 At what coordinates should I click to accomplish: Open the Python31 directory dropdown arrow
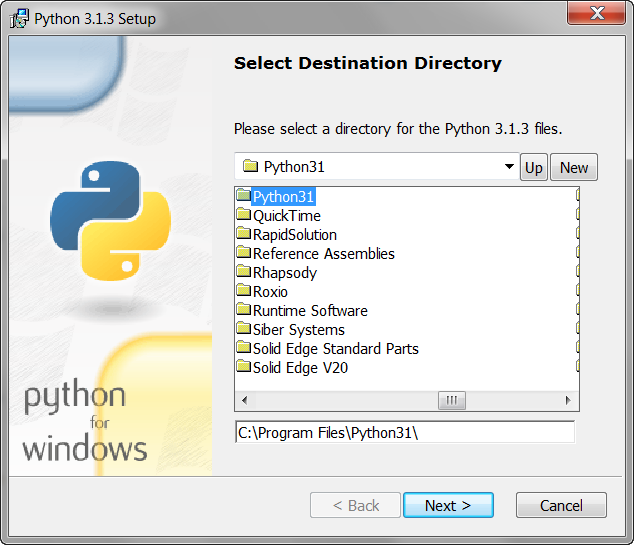point(509,167)
